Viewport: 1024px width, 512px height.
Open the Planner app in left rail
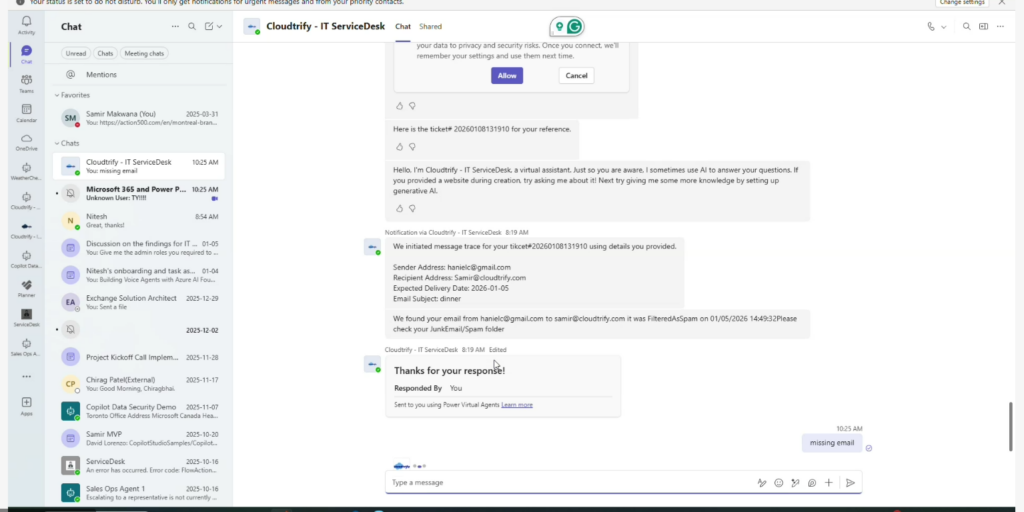click(26, 289)
